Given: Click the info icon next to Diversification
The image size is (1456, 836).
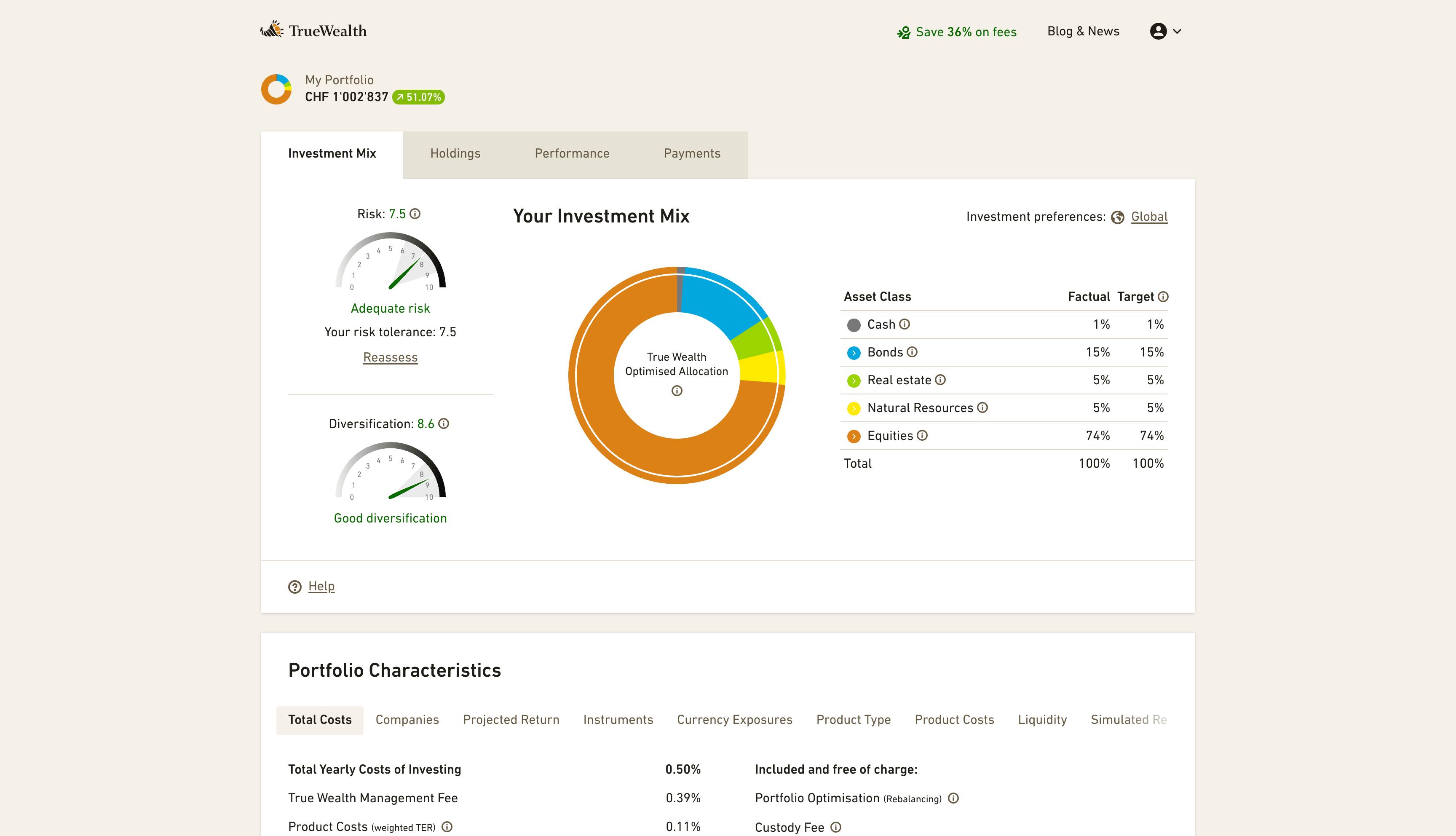Looking at the screenshot, I should pyautogui.click(x=444, y=424).
